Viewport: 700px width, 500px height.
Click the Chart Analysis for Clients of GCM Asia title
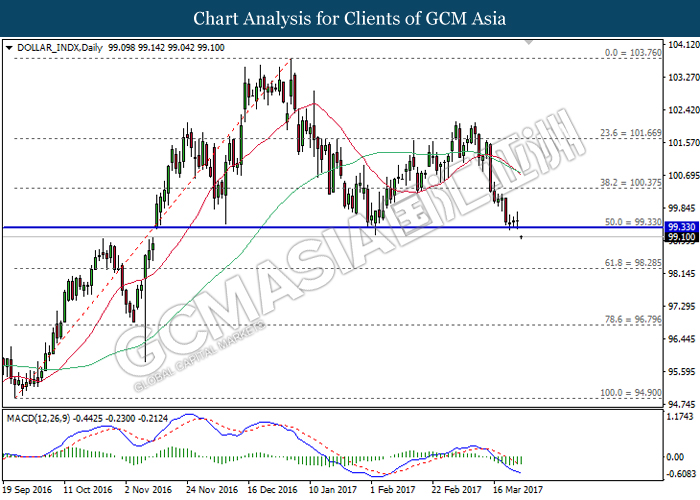pos(350,19)
